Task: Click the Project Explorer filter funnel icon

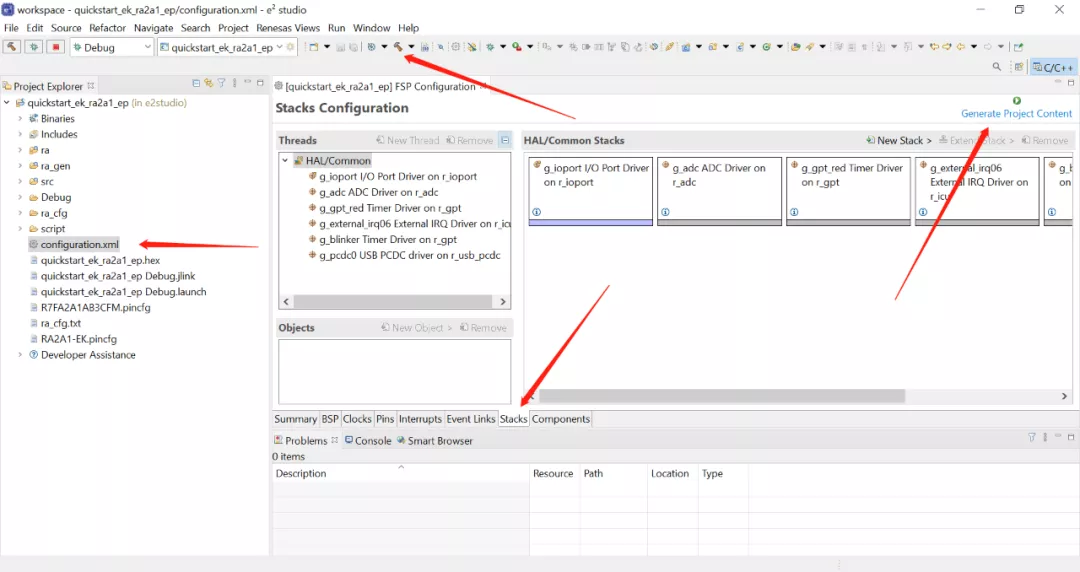Action: pos(221,83)
